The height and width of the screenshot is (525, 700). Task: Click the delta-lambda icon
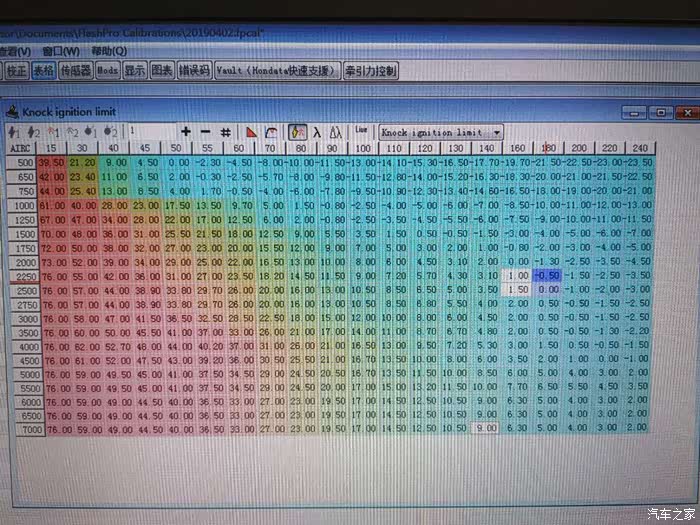(x=335, y=132)
